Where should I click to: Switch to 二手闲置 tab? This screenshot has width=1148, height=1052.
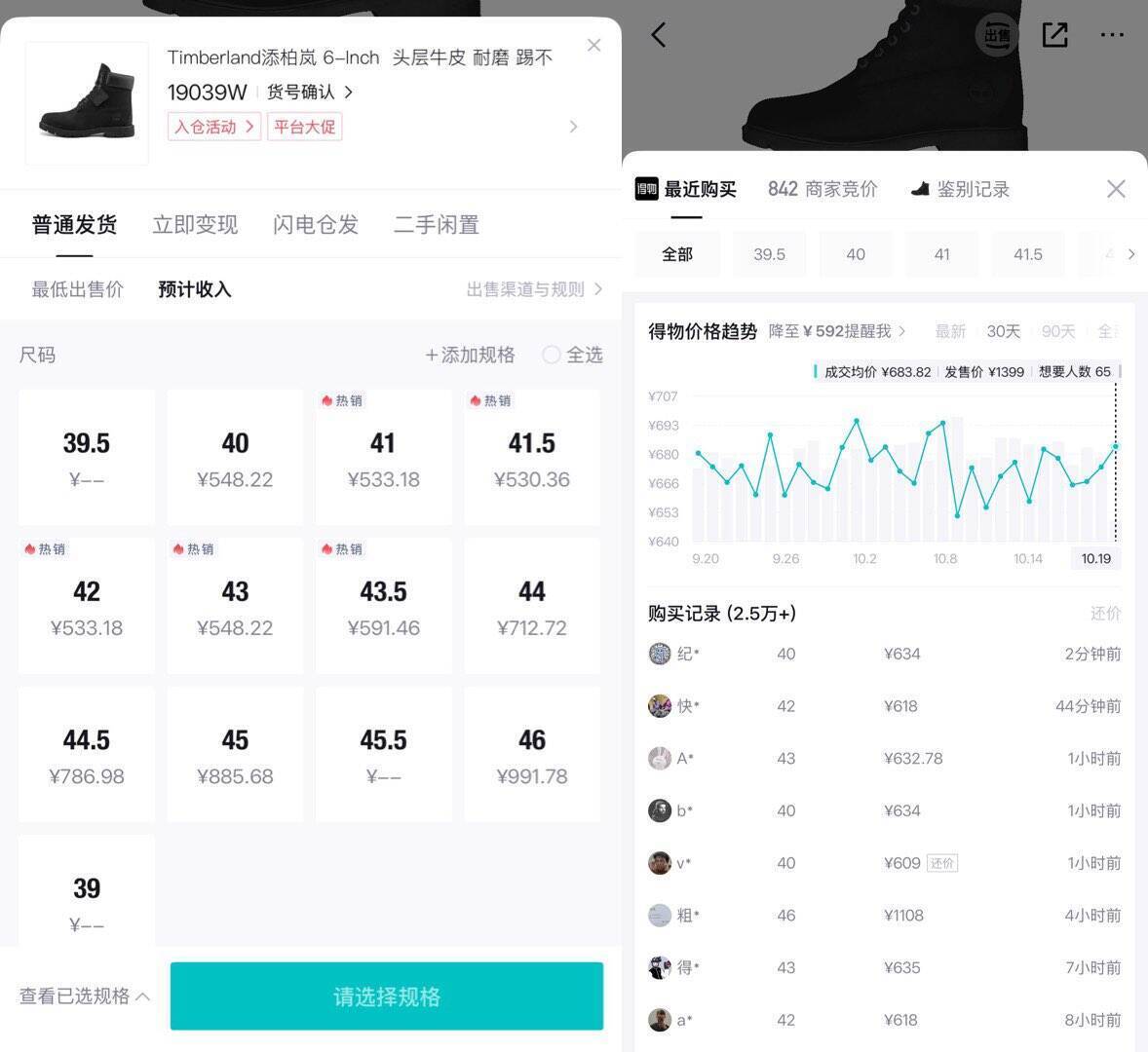[x=437, y=225]
